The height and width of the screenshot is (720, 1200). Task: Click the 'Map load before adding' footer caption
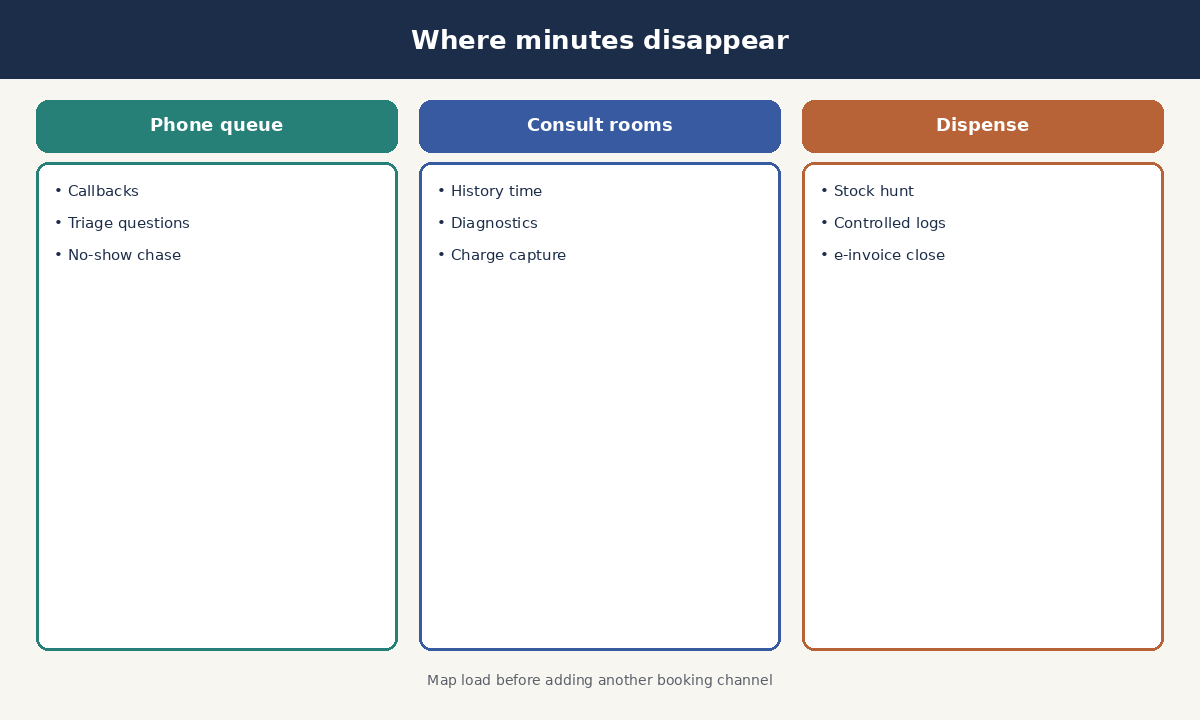[600, 680]
